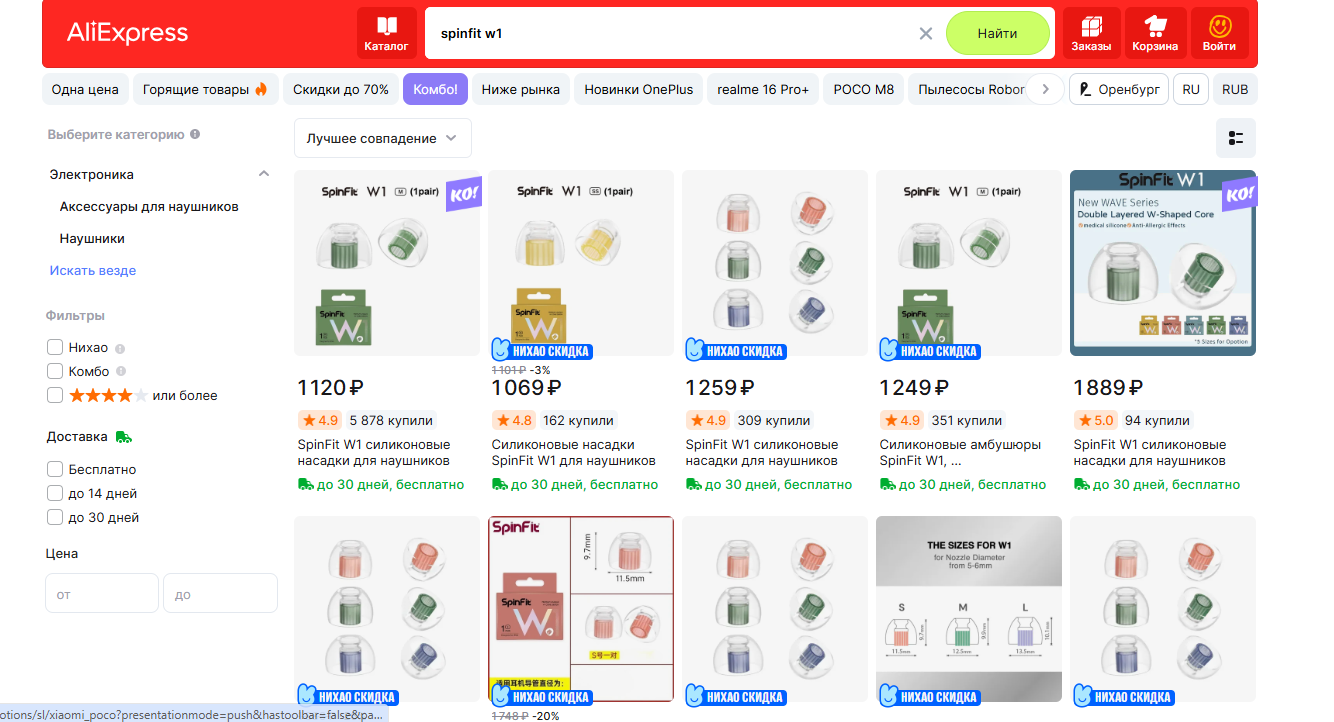Tick the Комбо filter checkbox
This screenshot has width=1334, height=722.
click(55, 371)
